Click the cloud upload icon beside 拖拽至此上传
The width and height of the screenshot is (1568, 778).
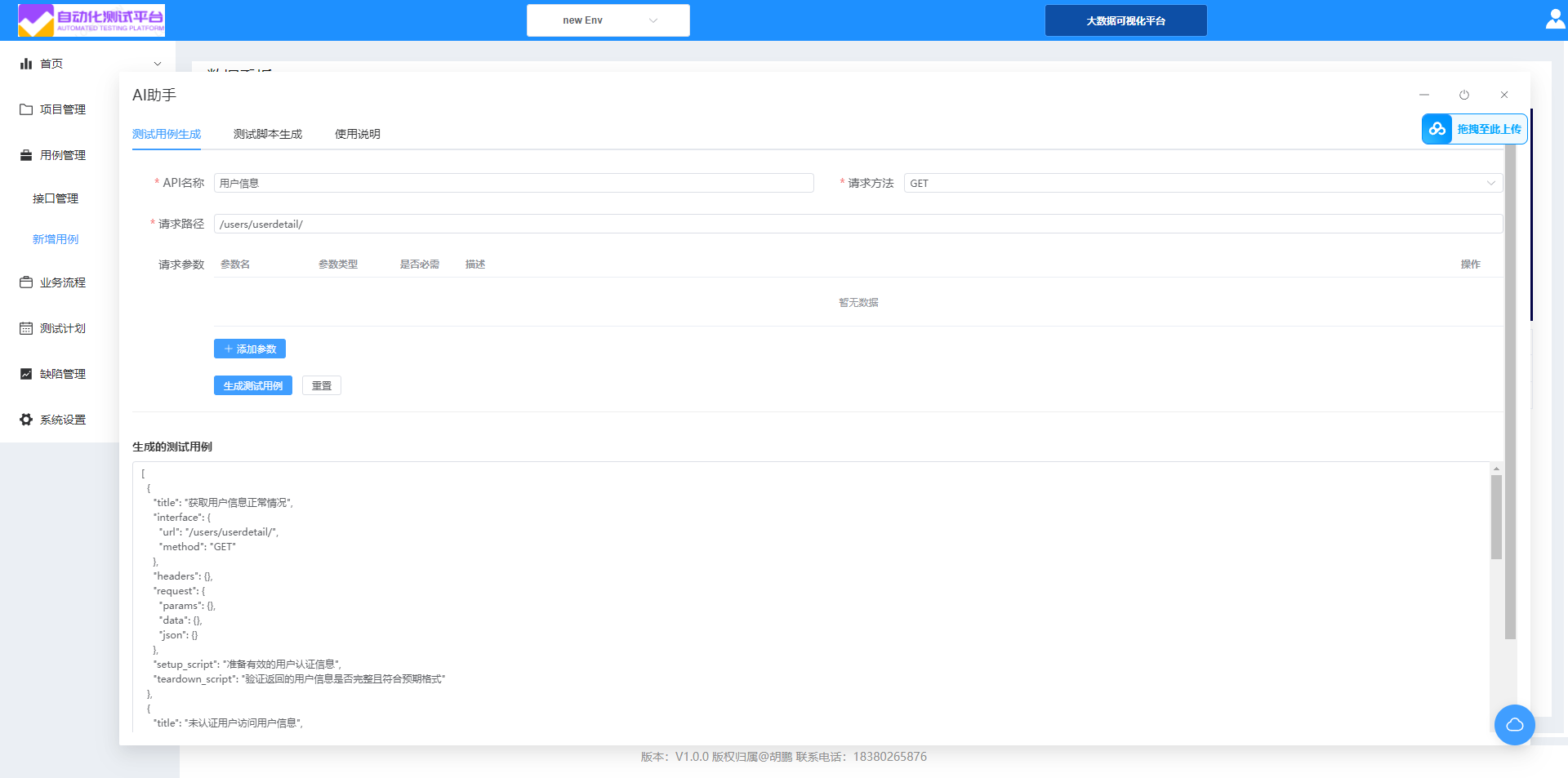[1437, 129]
